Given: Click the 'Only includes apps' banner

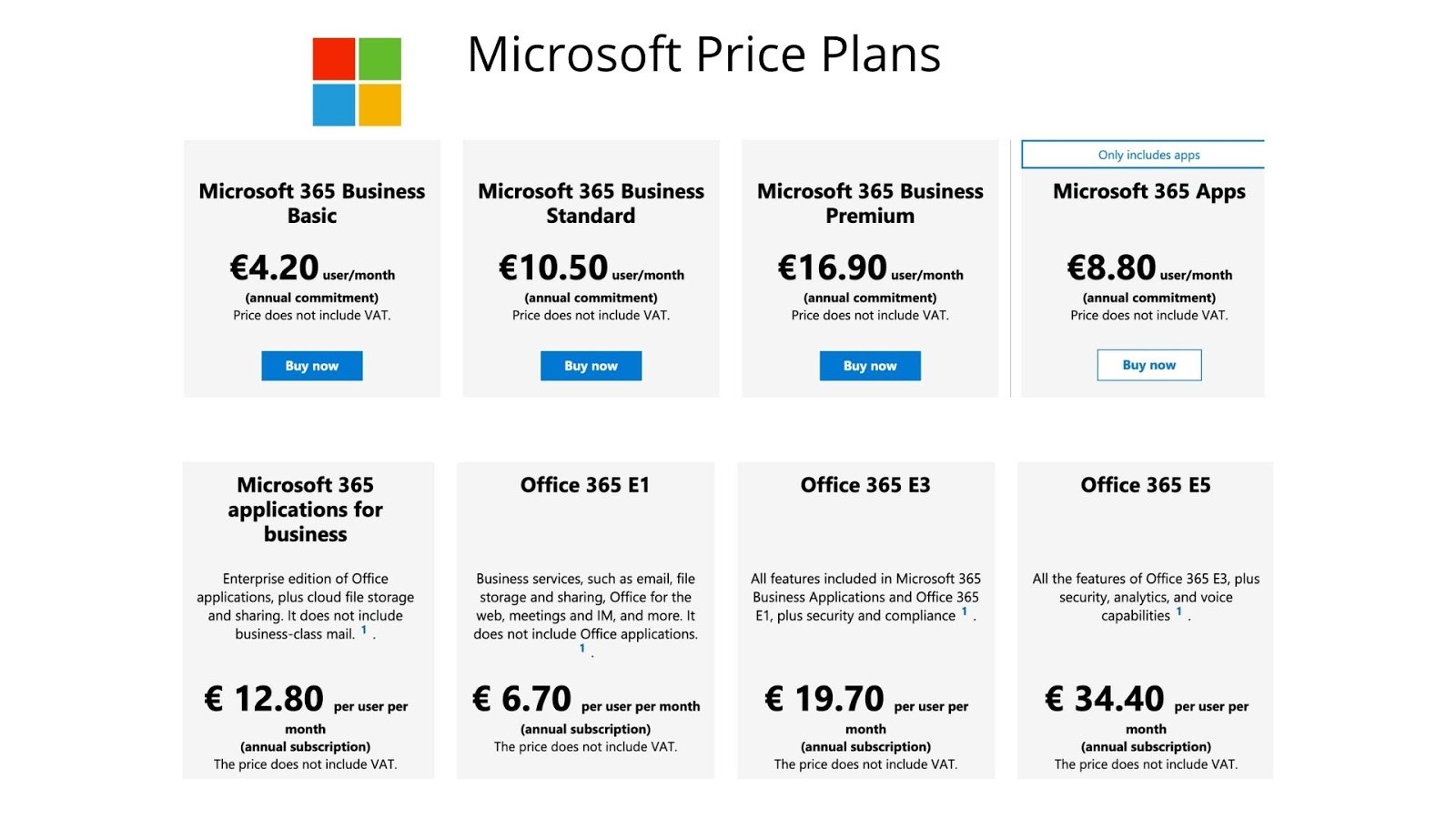Looking at the screenshot, I should pyautogui.click(x=1143, y=155).
